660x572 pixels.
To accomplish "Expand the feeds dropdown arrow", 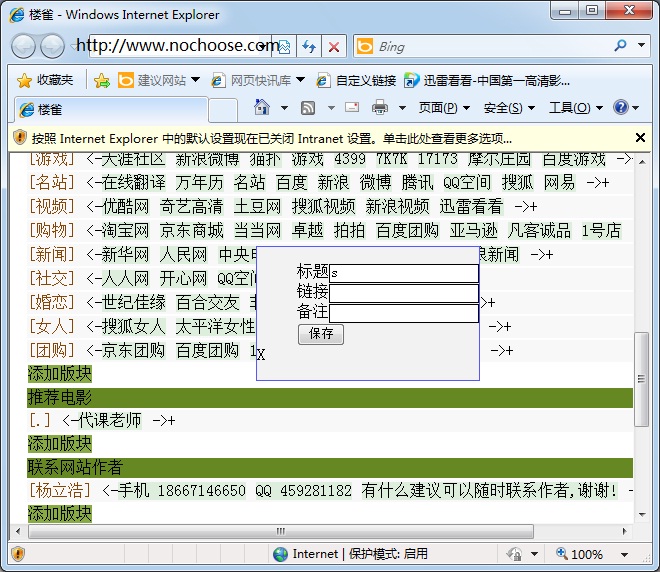I will [331, 108].
